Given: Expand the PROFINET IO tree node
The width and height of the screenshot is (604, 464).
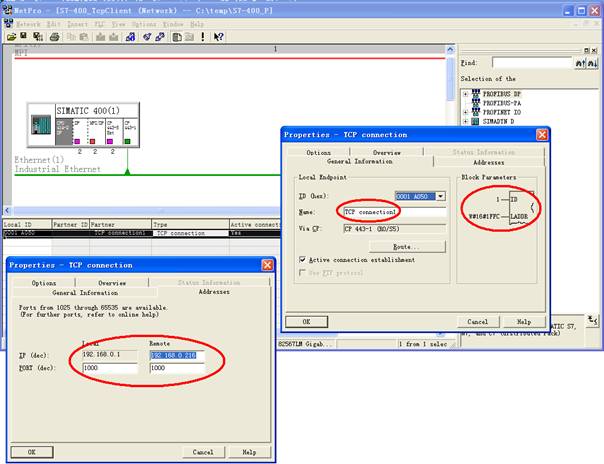Looking at the screenshot, I should [465, 112].
